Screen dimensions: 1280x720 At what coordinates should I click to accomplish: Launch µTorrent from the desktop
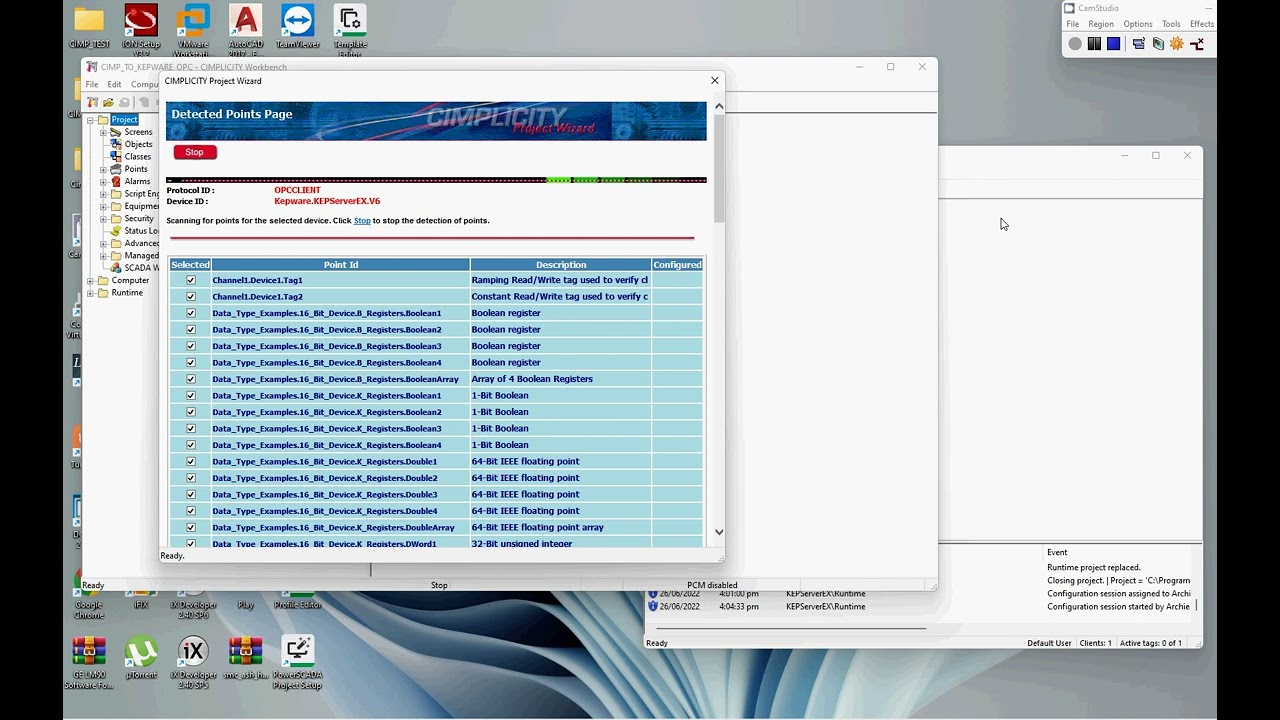point(141,662)
